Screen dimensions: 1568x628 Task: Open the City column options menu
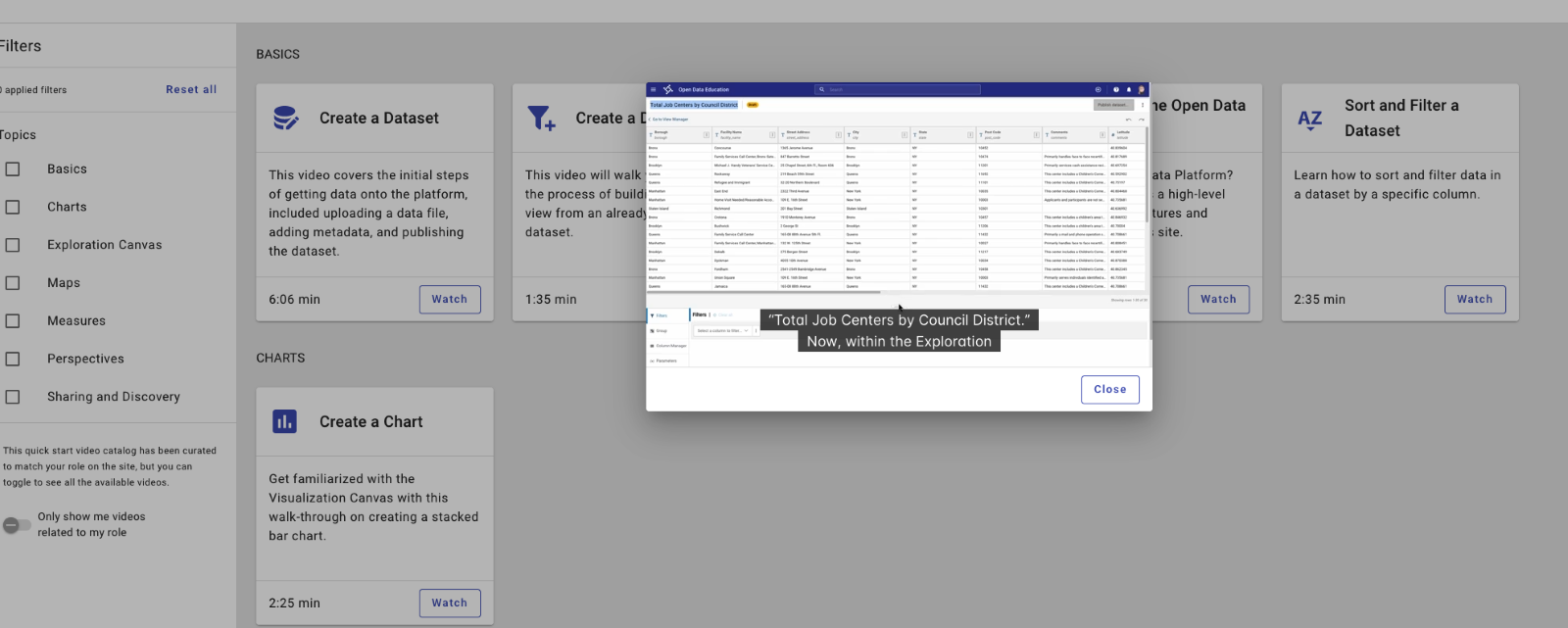[x=905, y=135]
